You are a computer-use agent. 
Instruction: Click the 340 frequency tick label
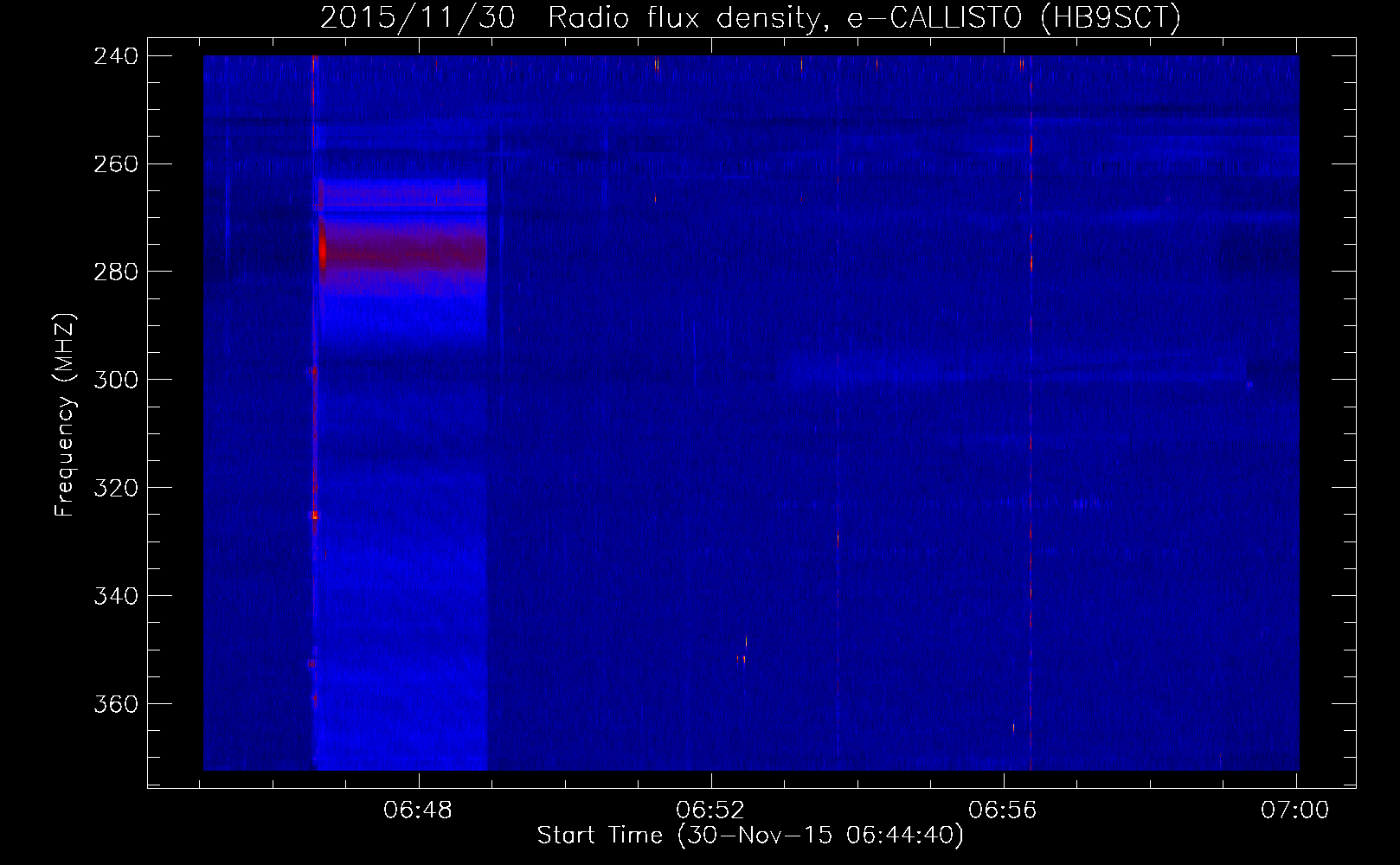pos(116,597)
